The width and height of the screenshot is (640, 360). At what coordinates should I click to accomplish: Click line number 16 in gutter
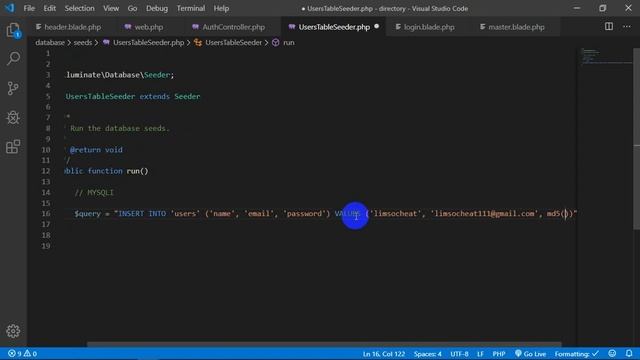(46, 213)
